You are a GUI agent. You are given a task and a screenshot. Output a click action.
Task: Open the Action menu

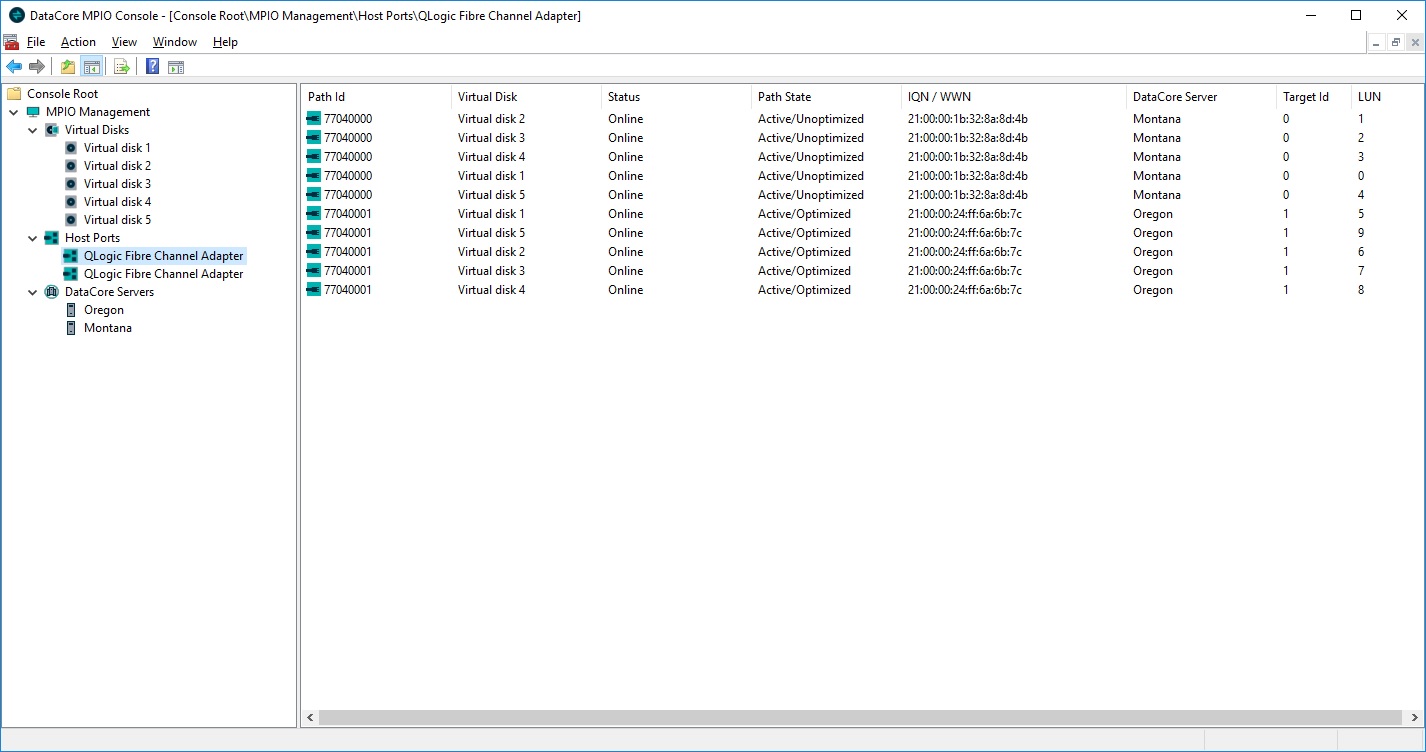click(78, 42)
